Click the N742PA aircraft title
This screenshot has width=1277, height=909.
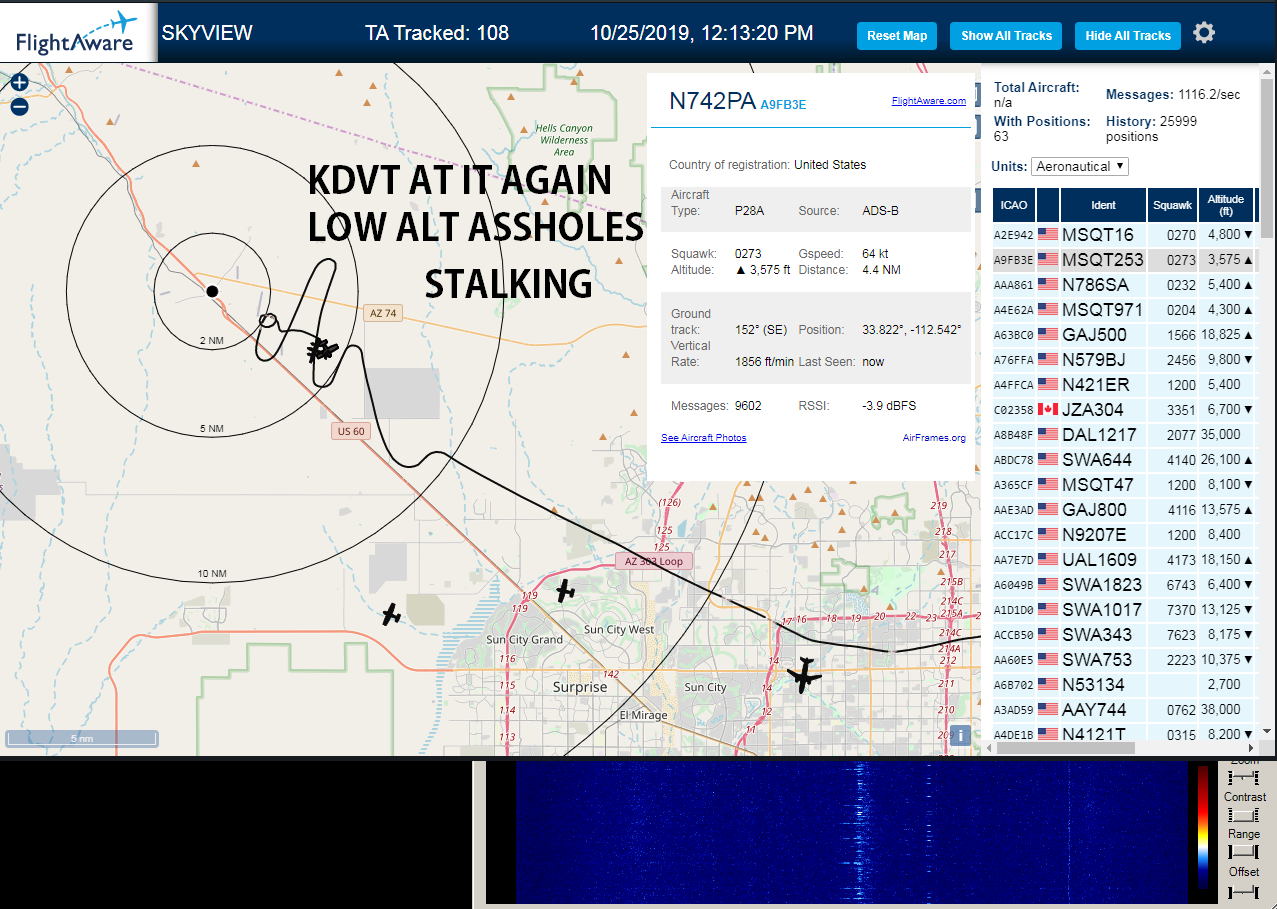point(712,100)
